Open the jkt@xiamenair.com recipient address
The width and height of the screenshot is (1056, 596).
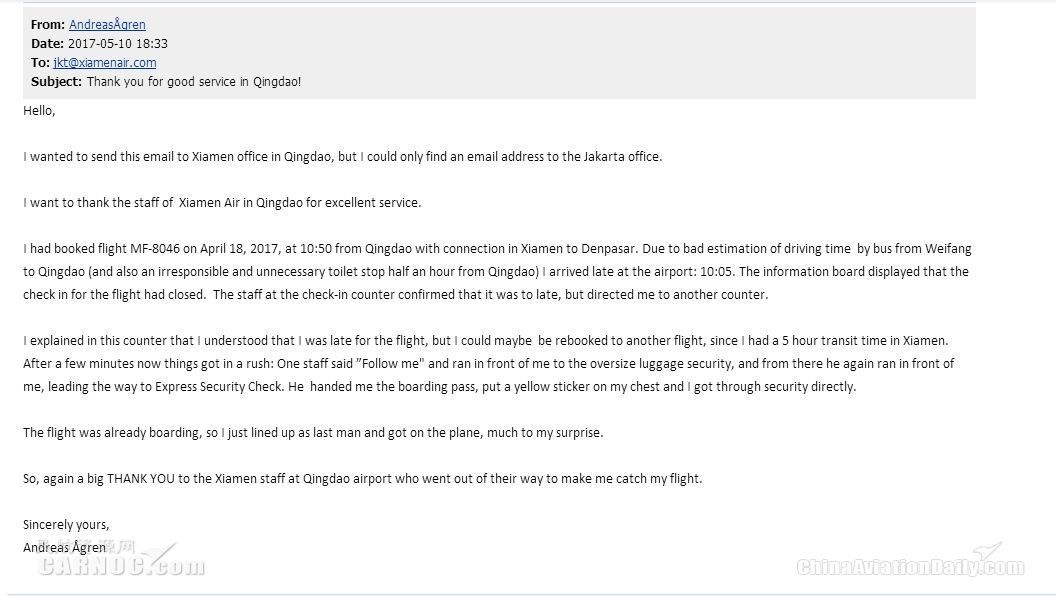pyautogui.click(x=104, y=63)
